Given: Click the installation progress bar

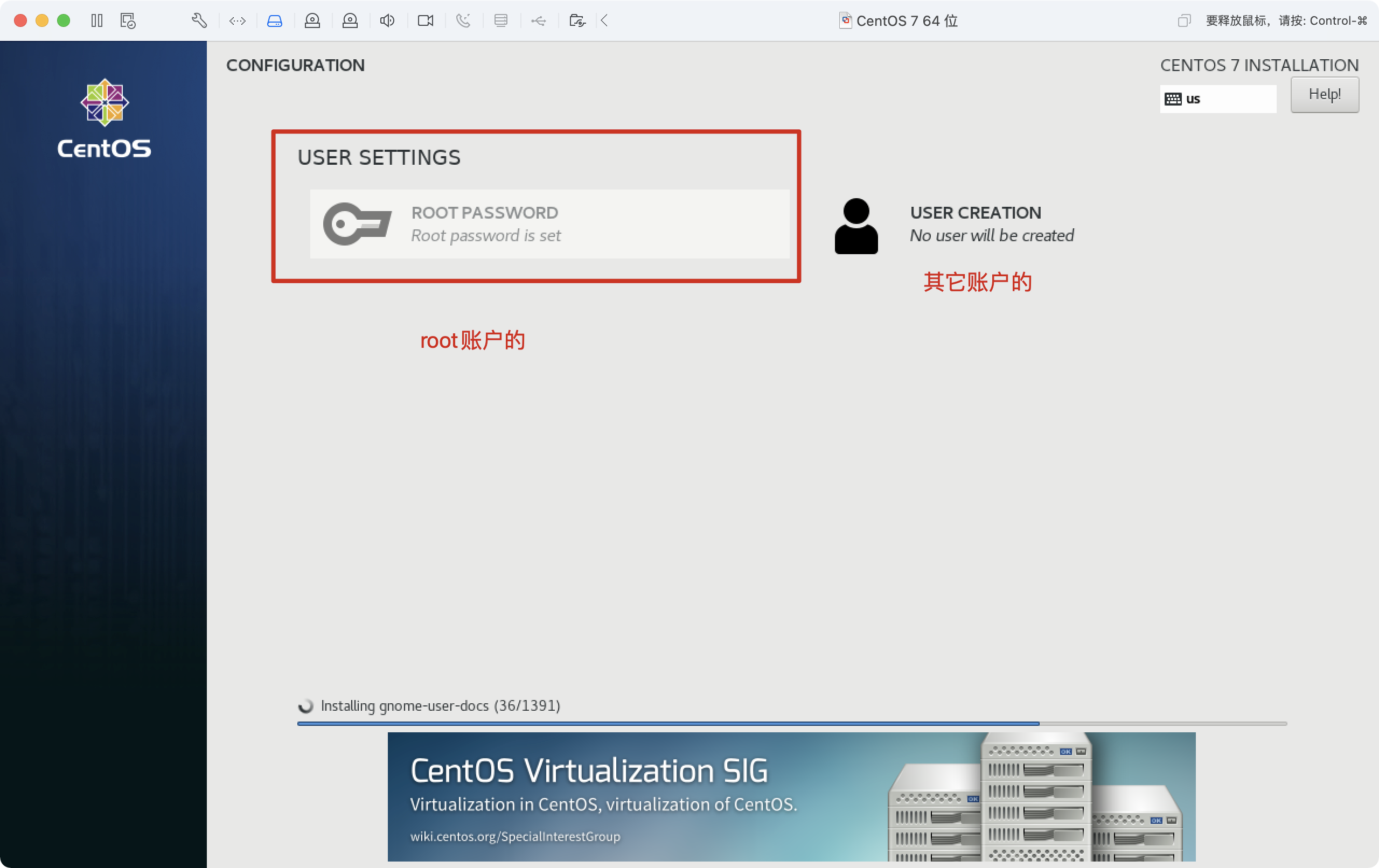Looking at the screenshot, I should tap(792, 724).
